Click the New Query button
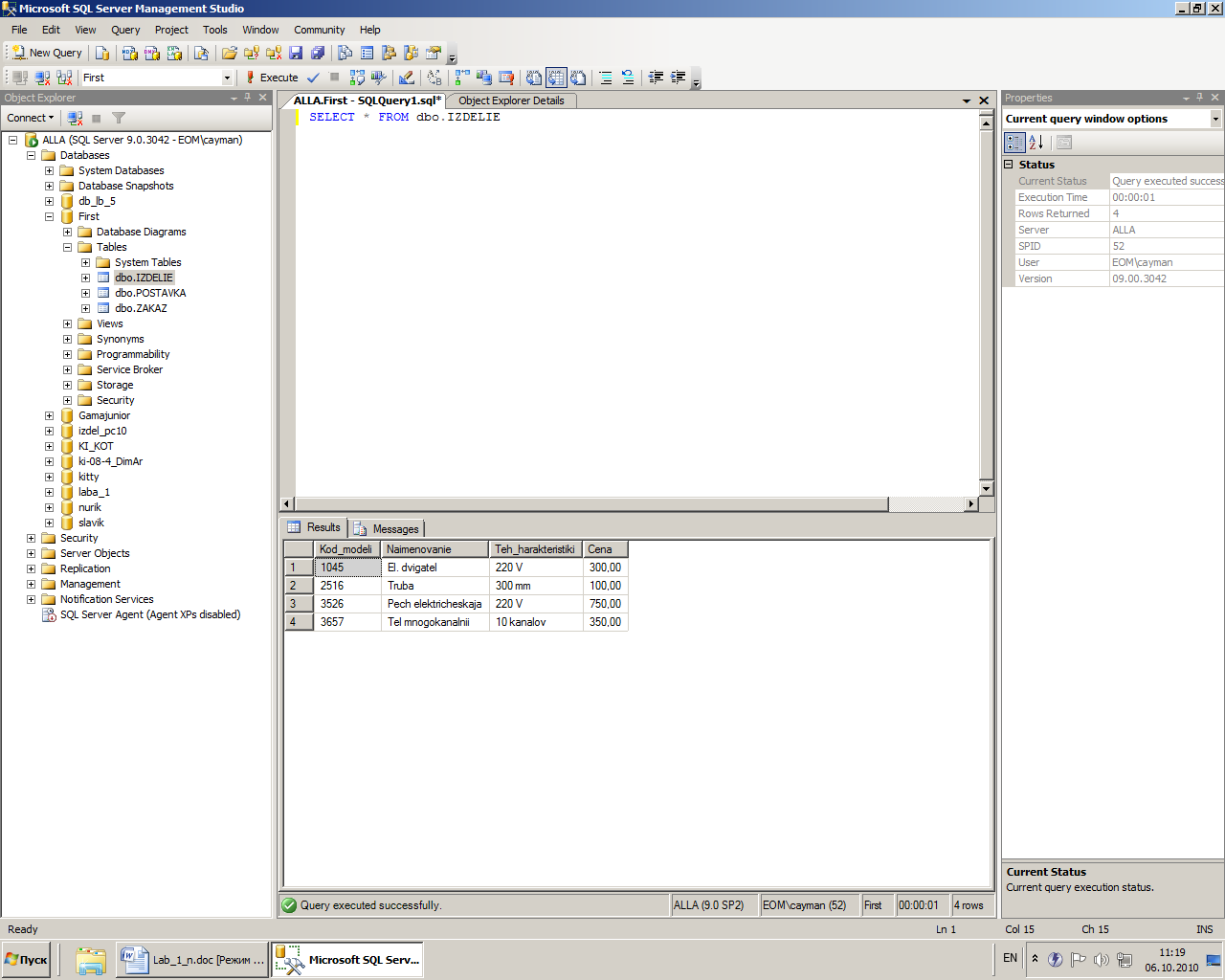Image resolution: width=1225 pixels, height=980 pixels. pos(47,53)
